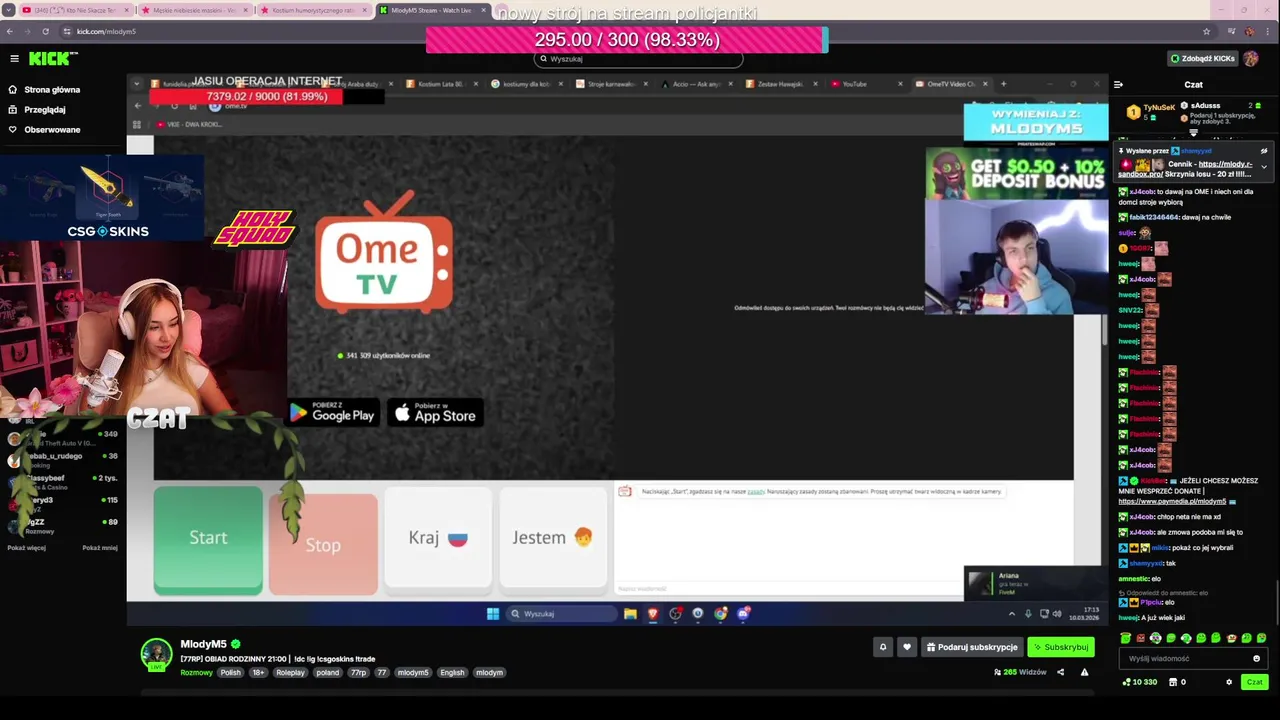
Task: Open Przeglądaj in sidebar
Action: tap(45, 110)
